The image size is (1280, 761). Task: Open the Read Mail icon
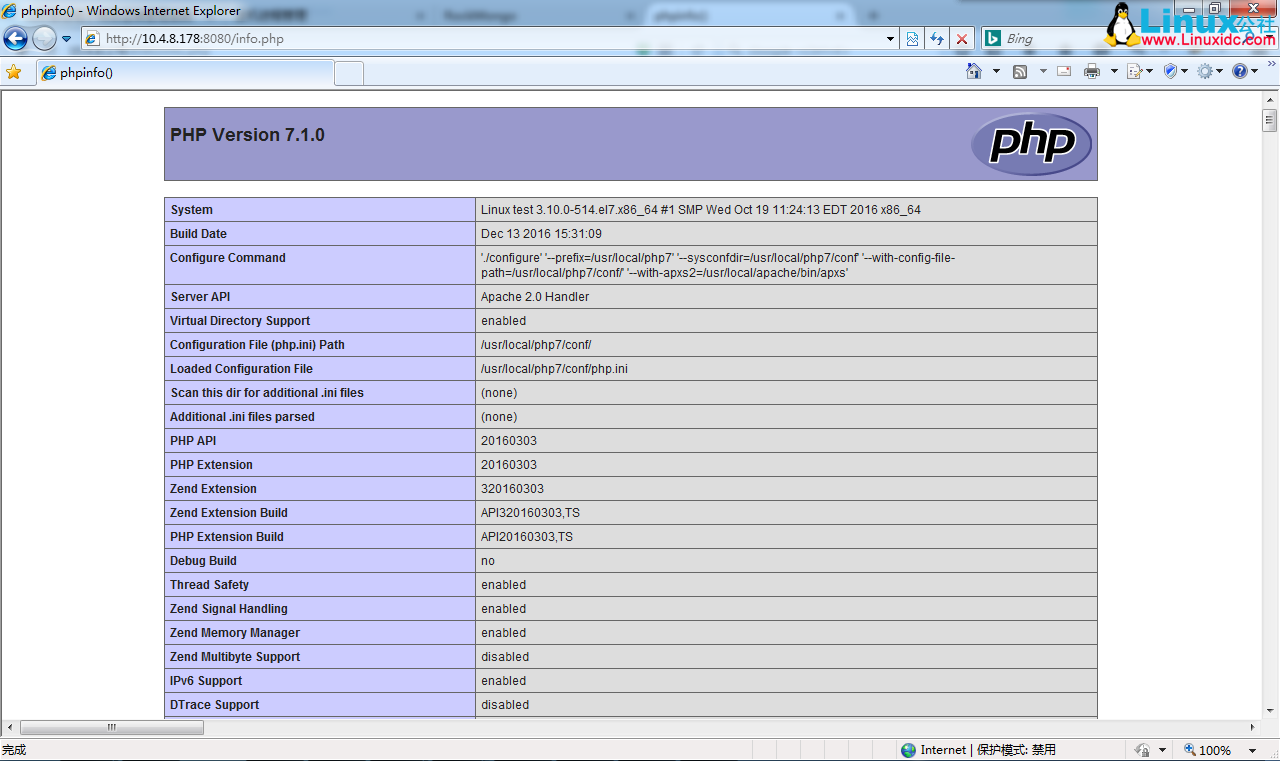point(1064,71)
